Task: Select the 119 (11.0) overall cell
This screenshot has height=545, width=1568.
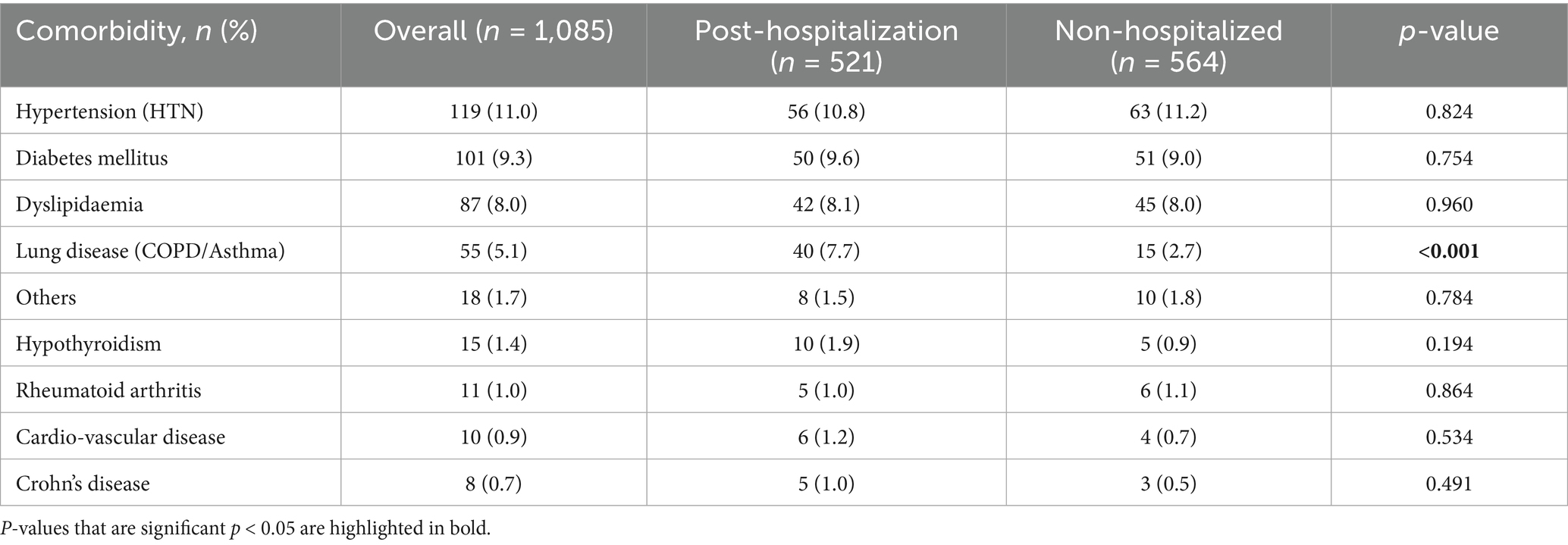Action: tap(494, 111)
